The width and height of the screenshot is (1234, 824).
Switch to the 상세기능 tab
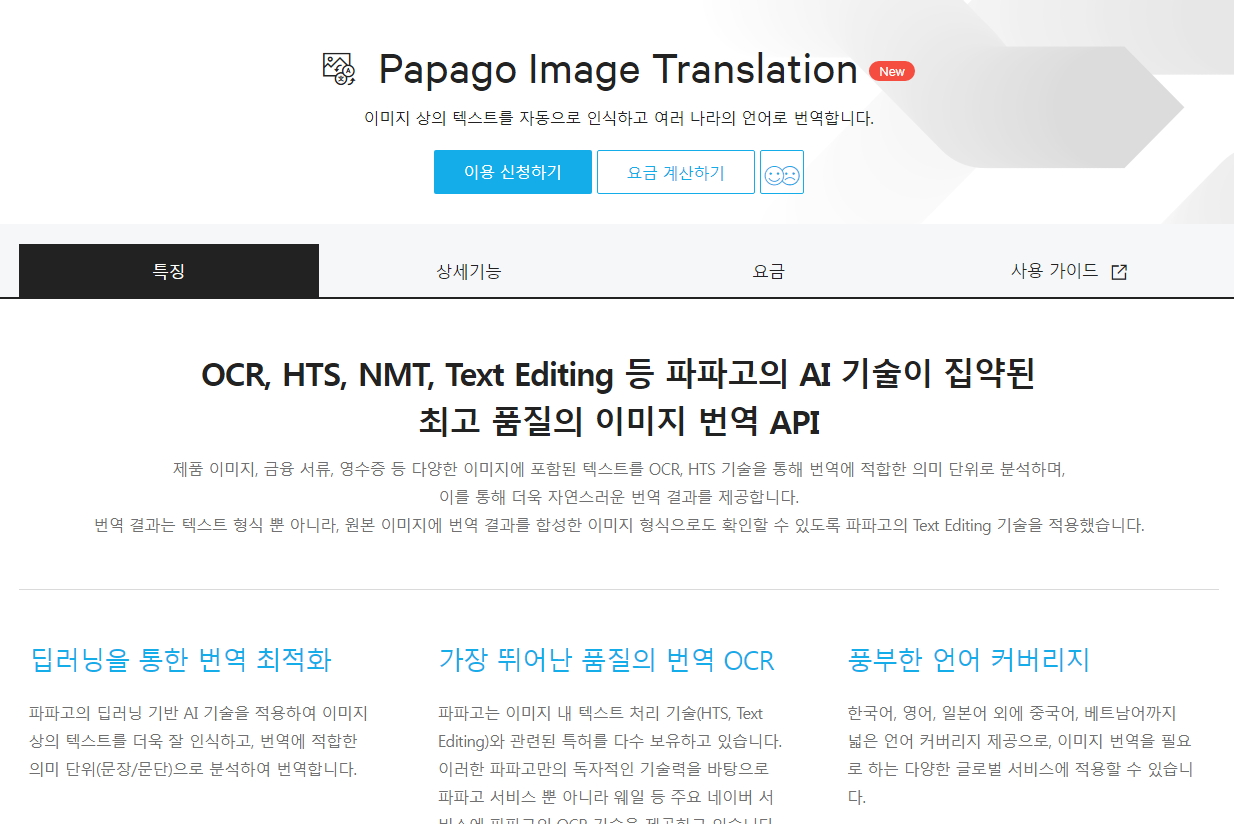[469, 271]
